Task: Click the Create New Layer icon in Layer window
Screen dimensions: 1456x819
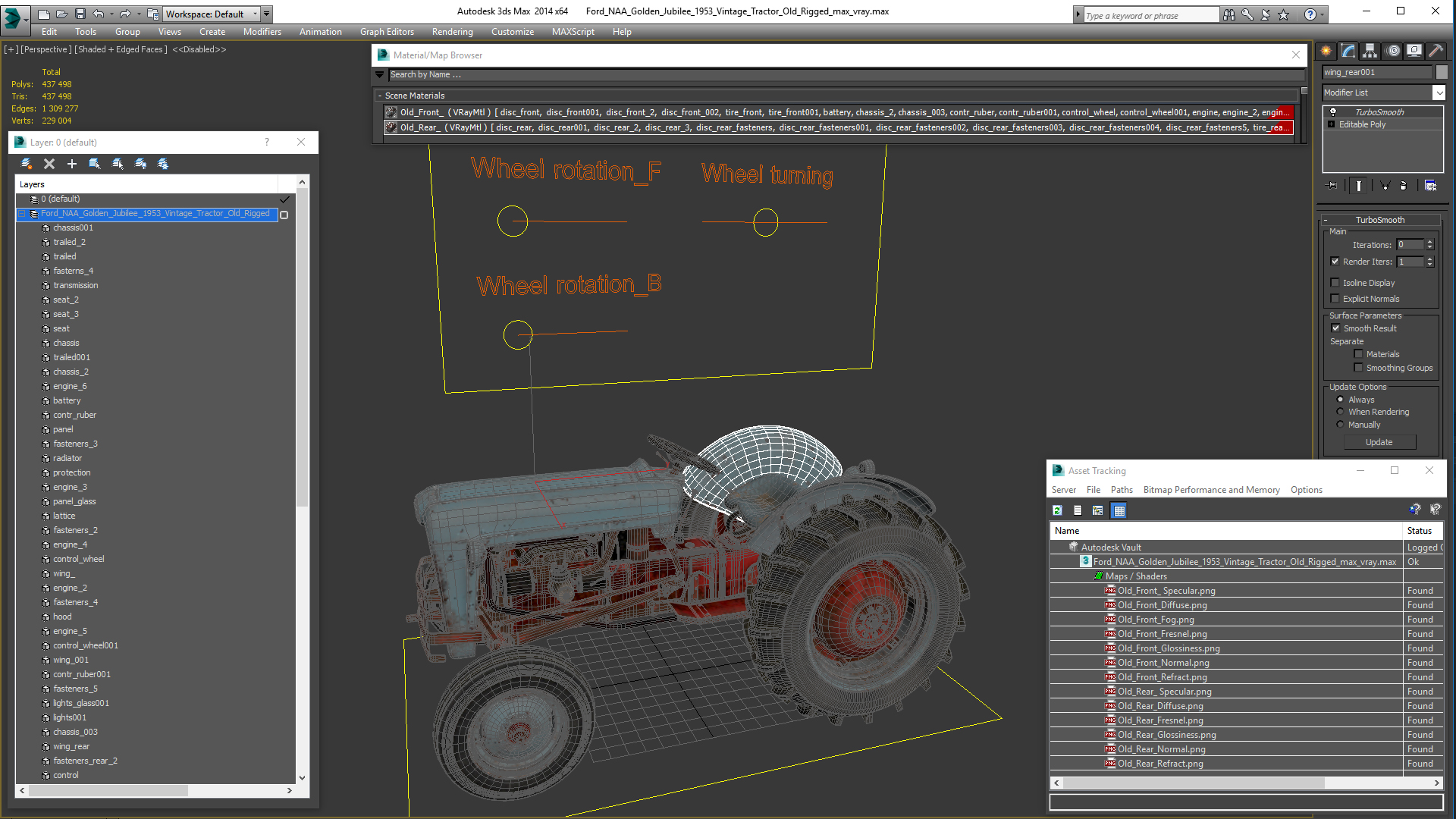Action: 26,164
